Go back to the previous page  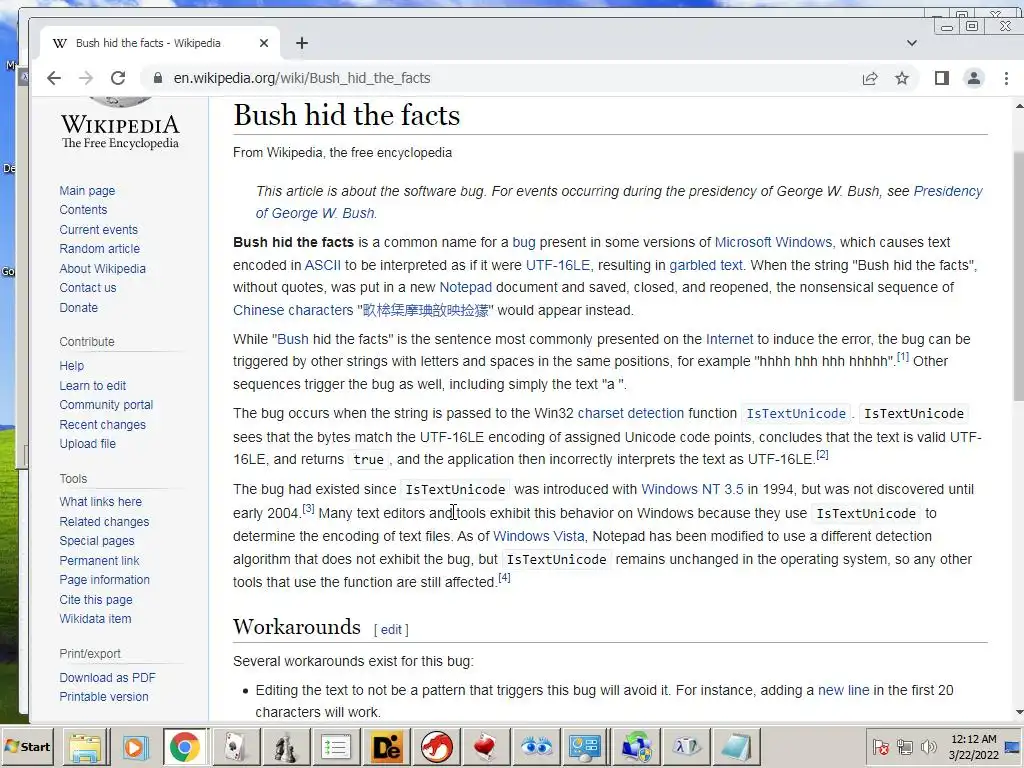(54, 78)
